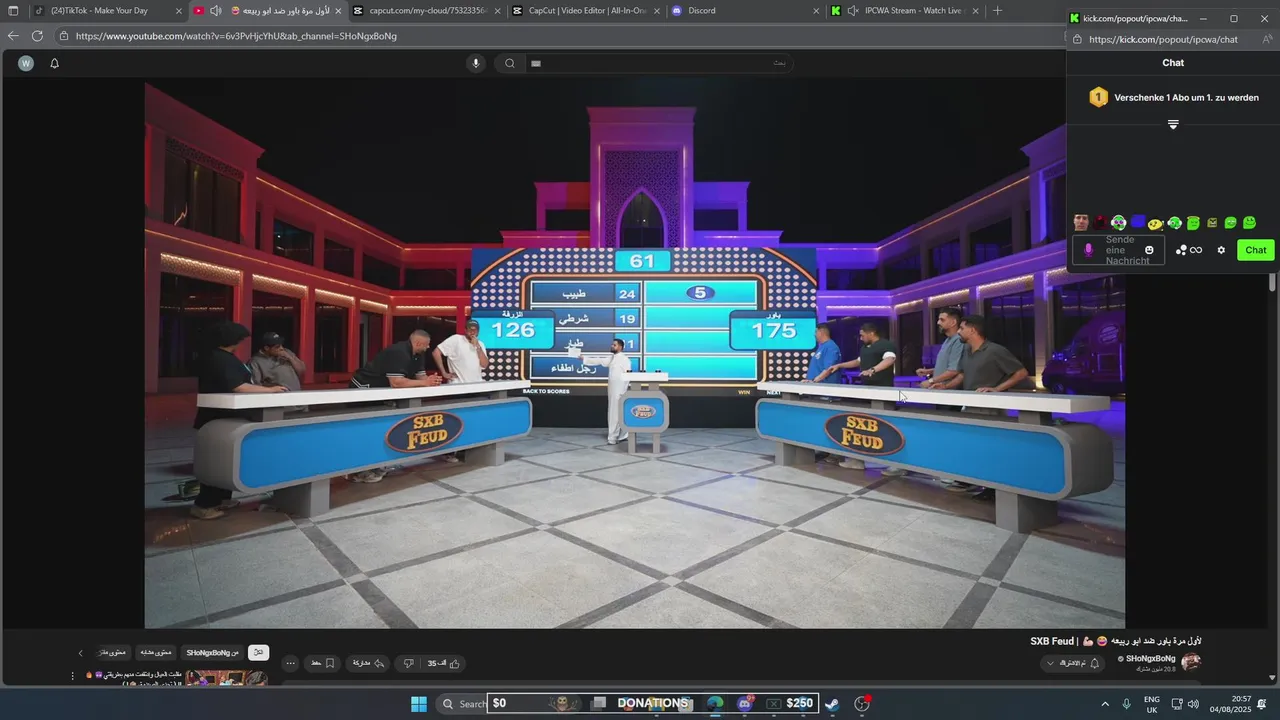Dislike the SXB Feud video
Image resolution: width=1280 pixels, height=720 pixels.
coord(408,663)
